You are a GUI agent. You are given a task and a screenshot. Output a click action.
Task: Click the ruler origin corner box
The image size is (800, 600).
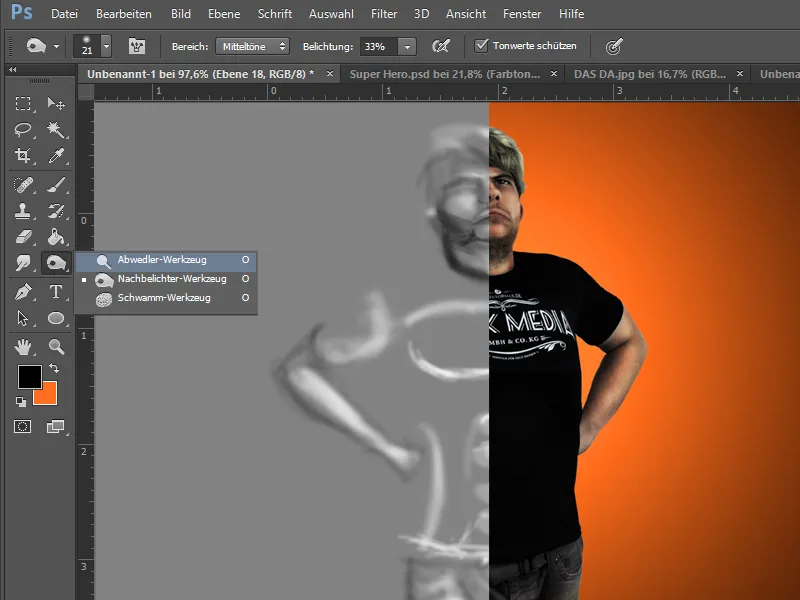(x=86, y=92)
